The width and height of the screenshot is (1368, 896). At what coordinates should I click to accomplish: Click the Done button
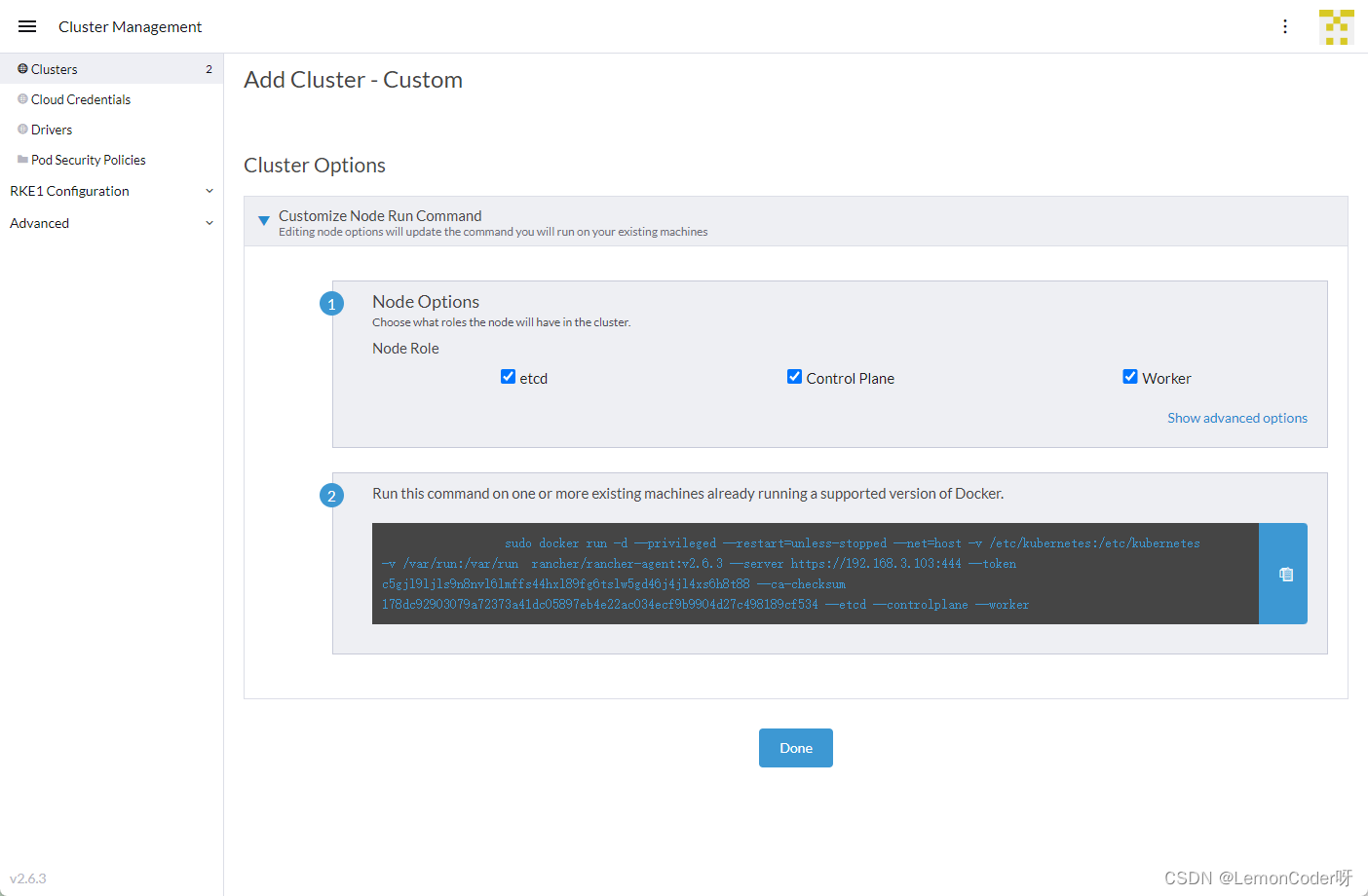[x=796, y=748]
